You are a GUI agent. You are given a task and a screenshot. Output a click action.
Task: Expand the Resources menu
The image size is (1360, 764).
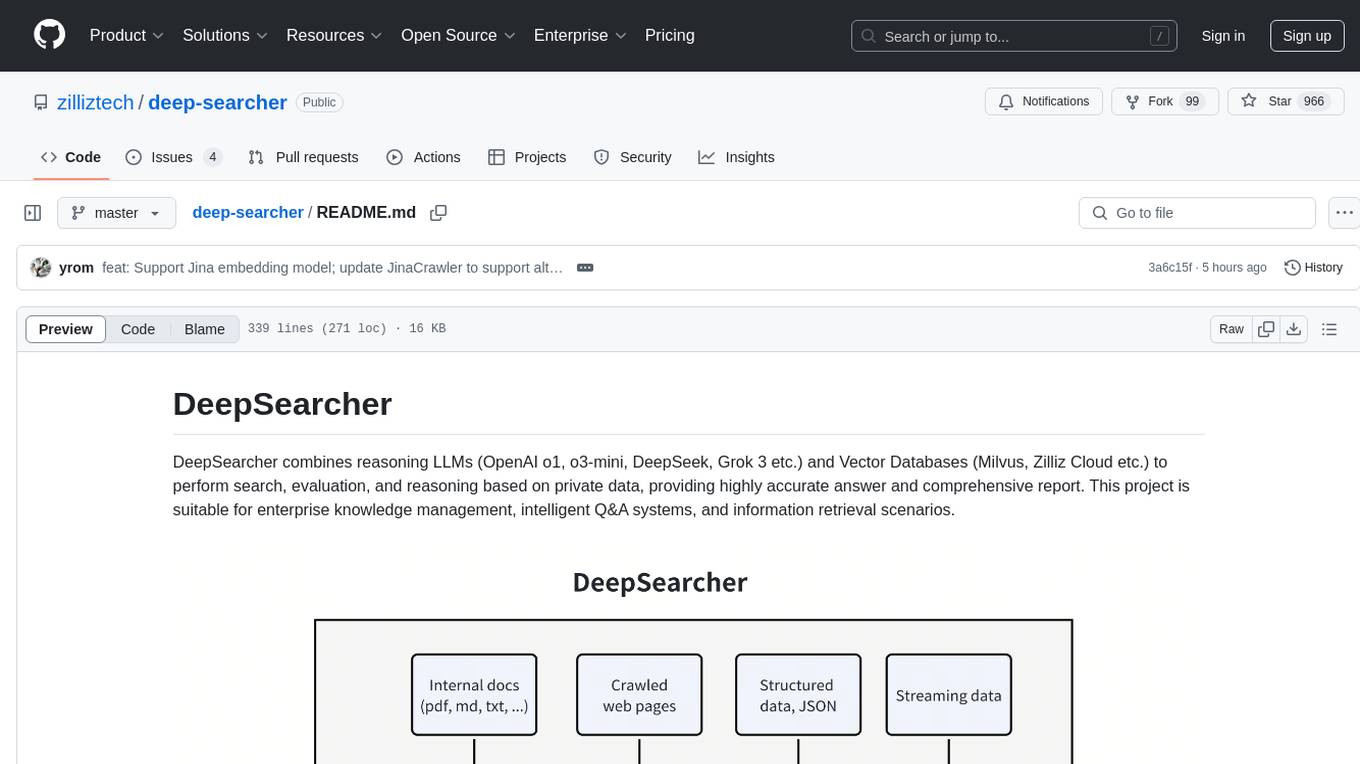click(334, 35)
